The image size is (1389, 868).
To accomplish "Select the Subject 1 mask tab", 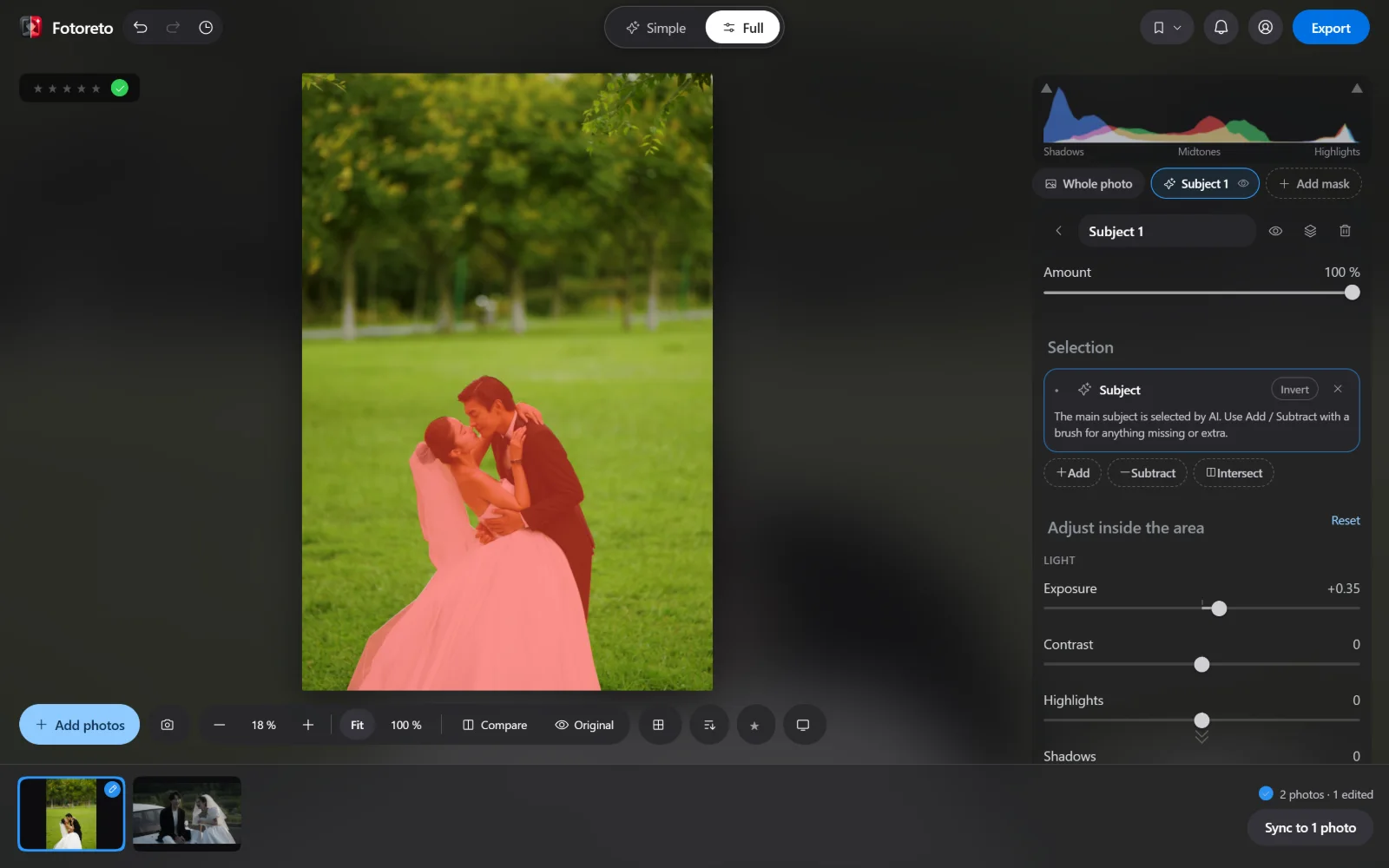I will [x=1205, y=183].
